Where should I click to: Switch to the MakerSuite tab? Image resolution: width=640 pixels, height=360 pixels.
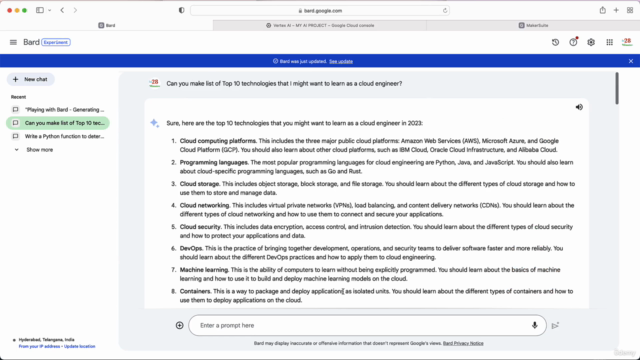pyautogui.click(x=533, y=25)
